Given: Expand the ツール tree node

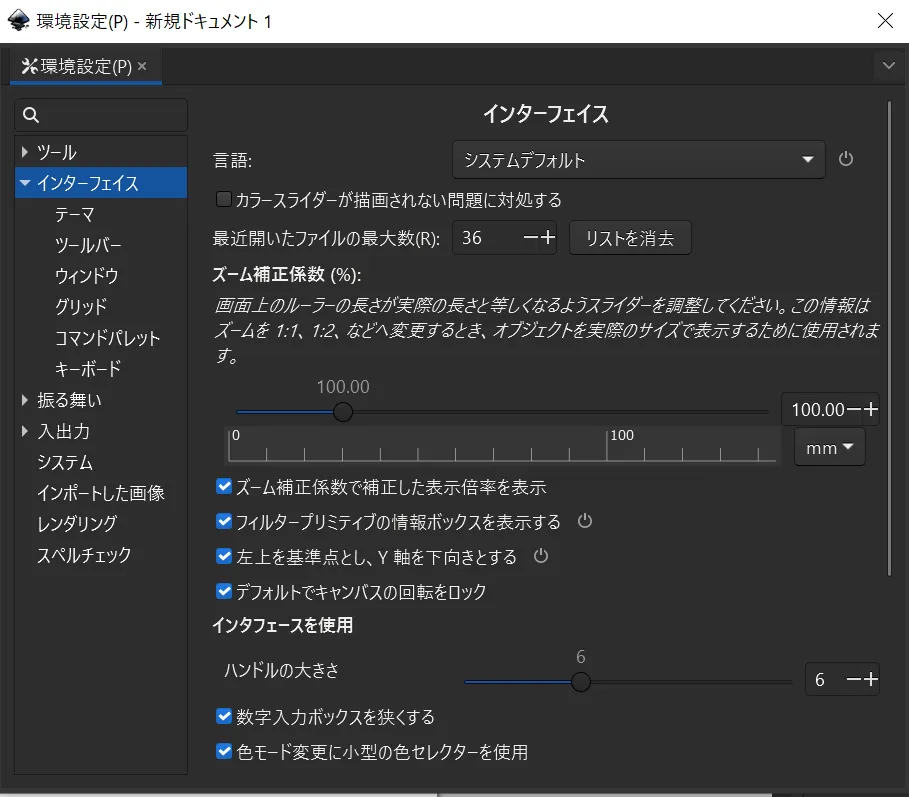Looking at the screenshot, I should (24, 152).
